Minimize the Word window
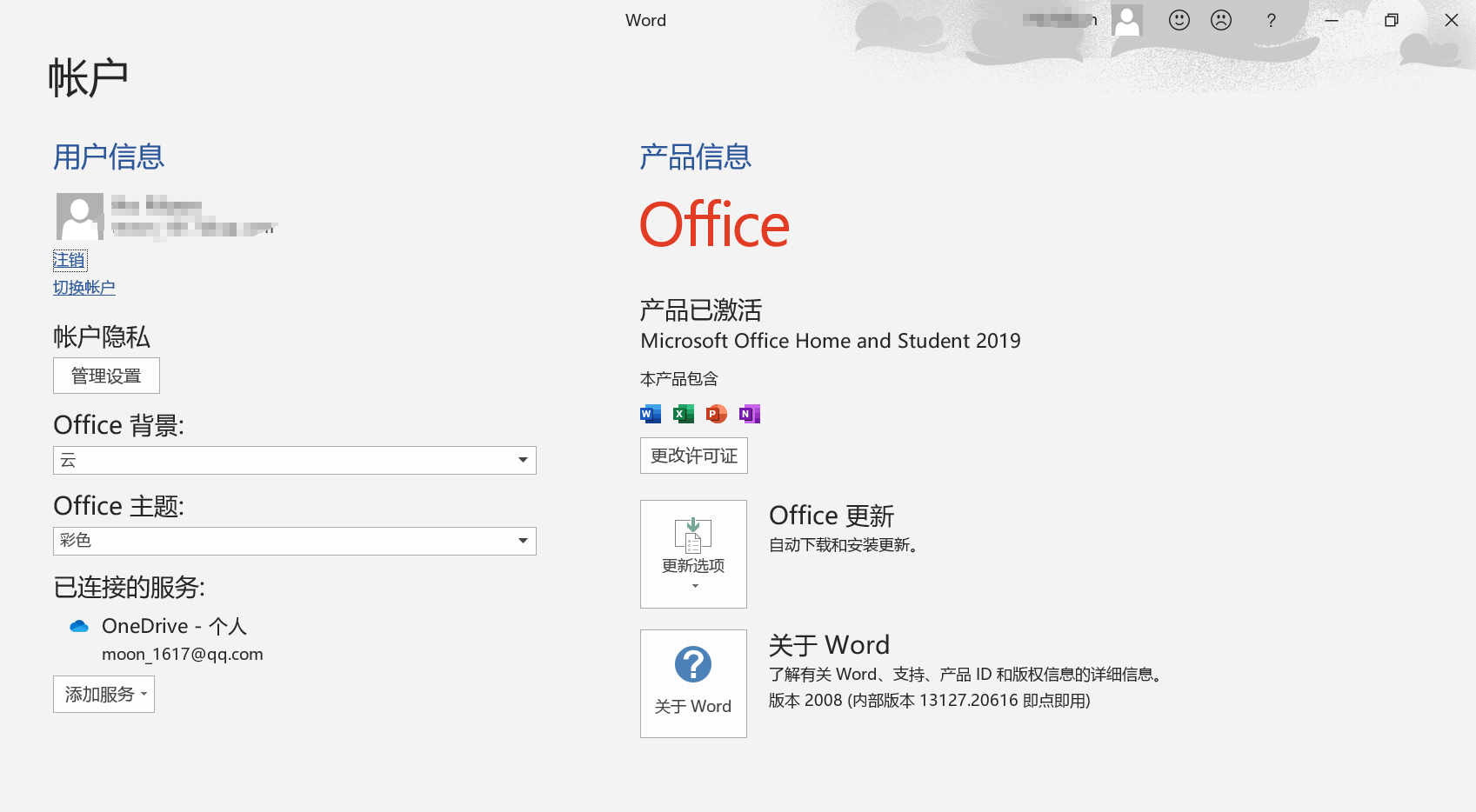1476x812 pixels. [1332, 20]
